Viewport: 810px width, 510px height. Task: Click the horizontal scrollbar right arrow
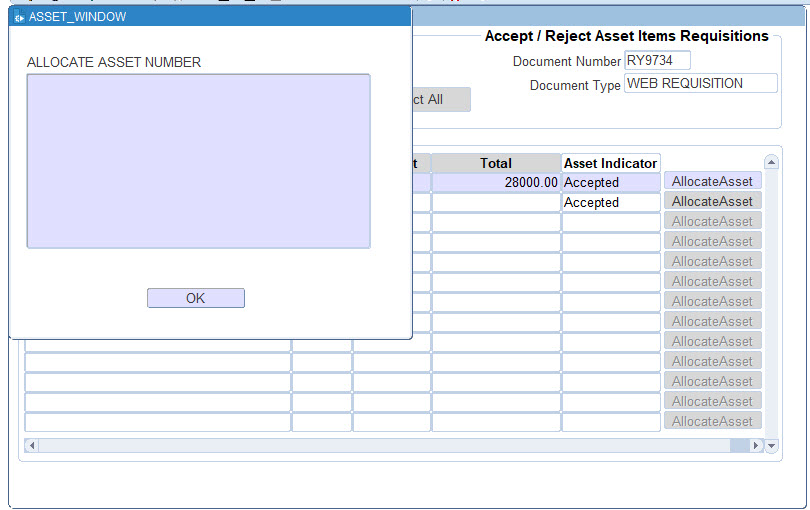coord(756,445)
